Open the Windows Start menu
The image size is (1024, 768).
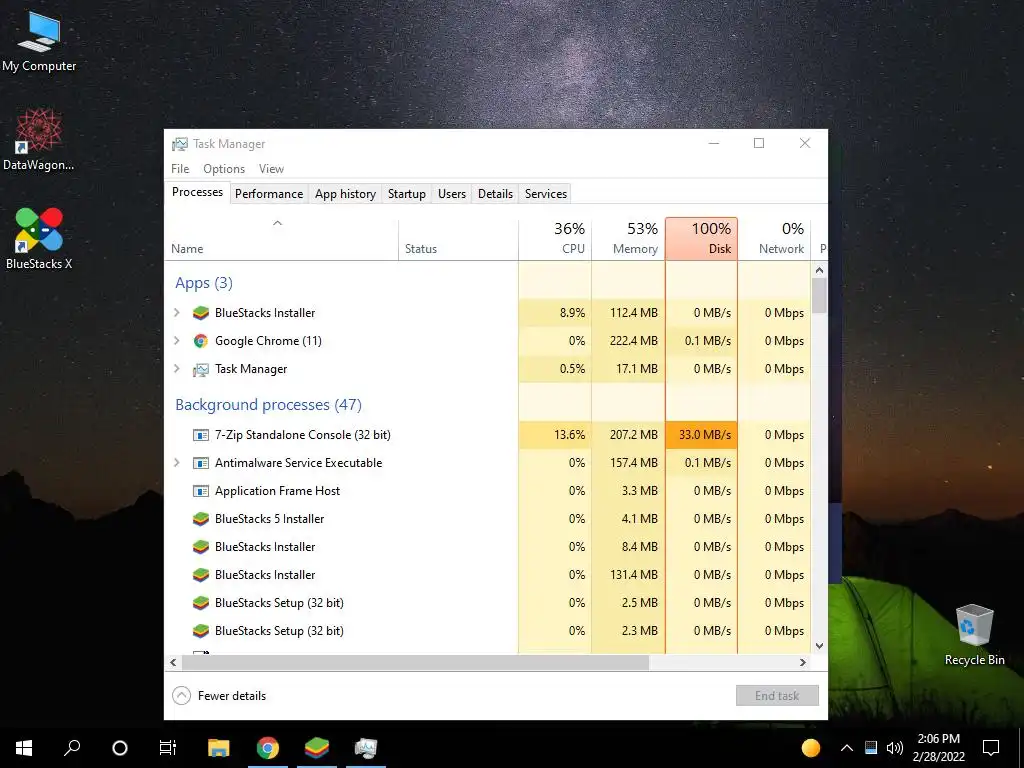(x=24, y=748)
